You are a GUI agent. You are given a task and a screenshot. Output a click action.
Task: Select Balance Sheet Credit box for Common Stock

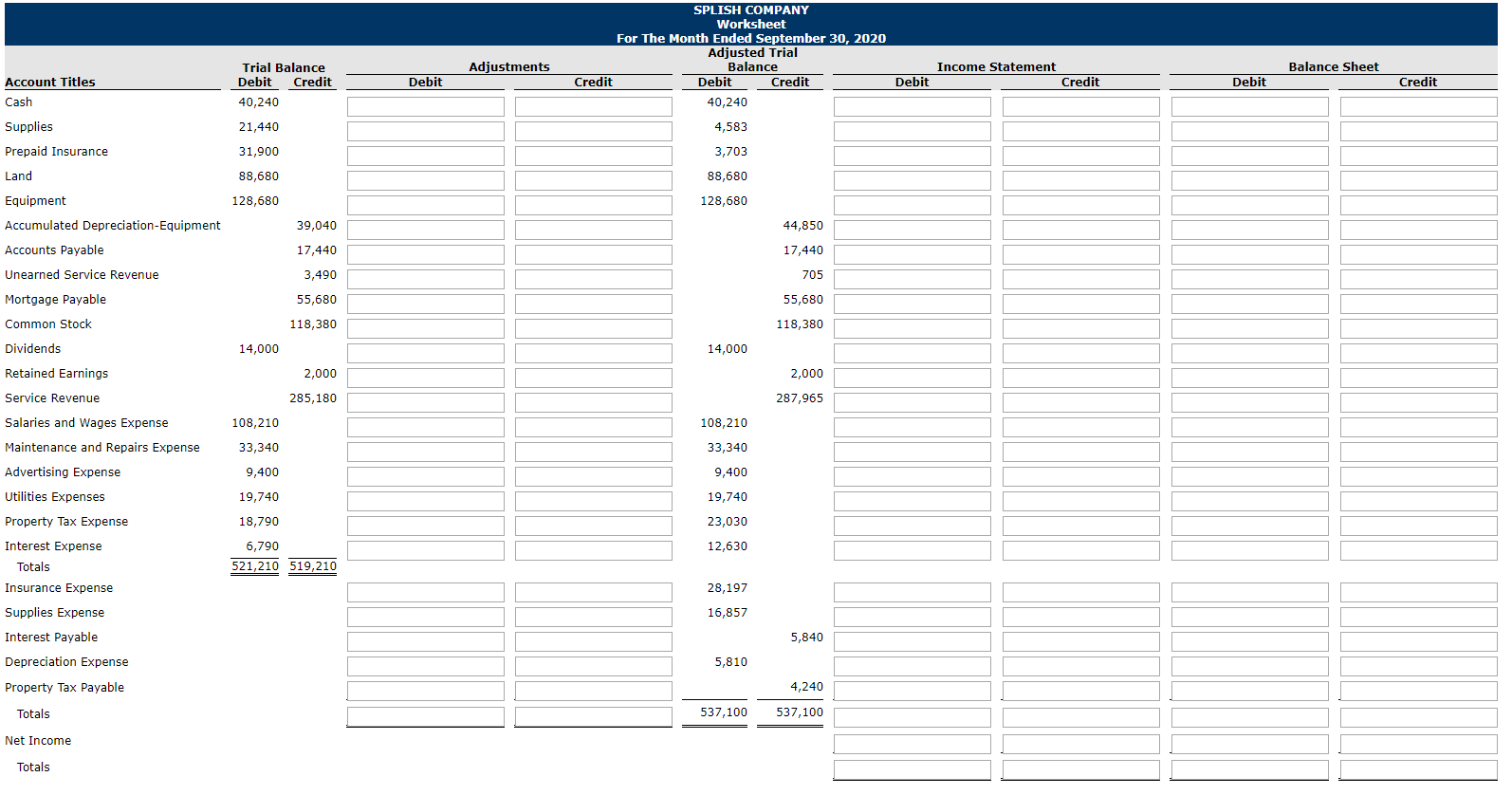click(x=1419, y=328)
